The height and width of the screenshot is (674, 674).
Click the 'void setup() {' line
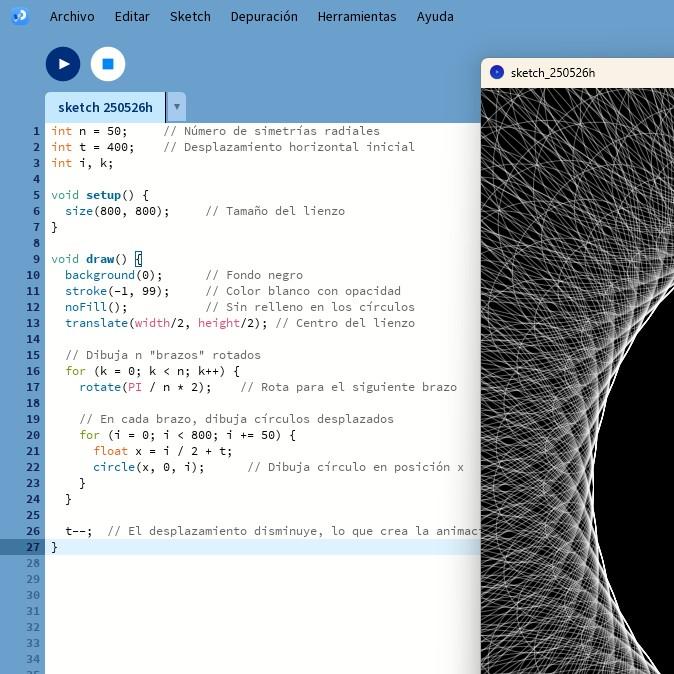click(x=100, y=195)
